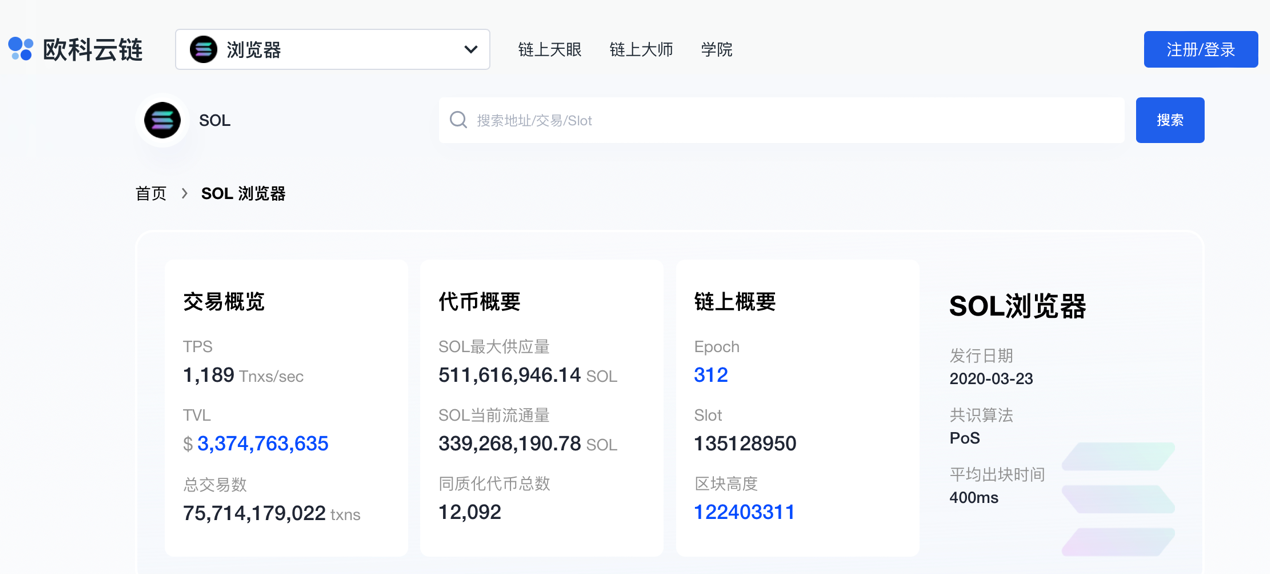Viewport: 1270px width, 574px height.
Task: Click the SOL label next to token icon
Action: 215,120
